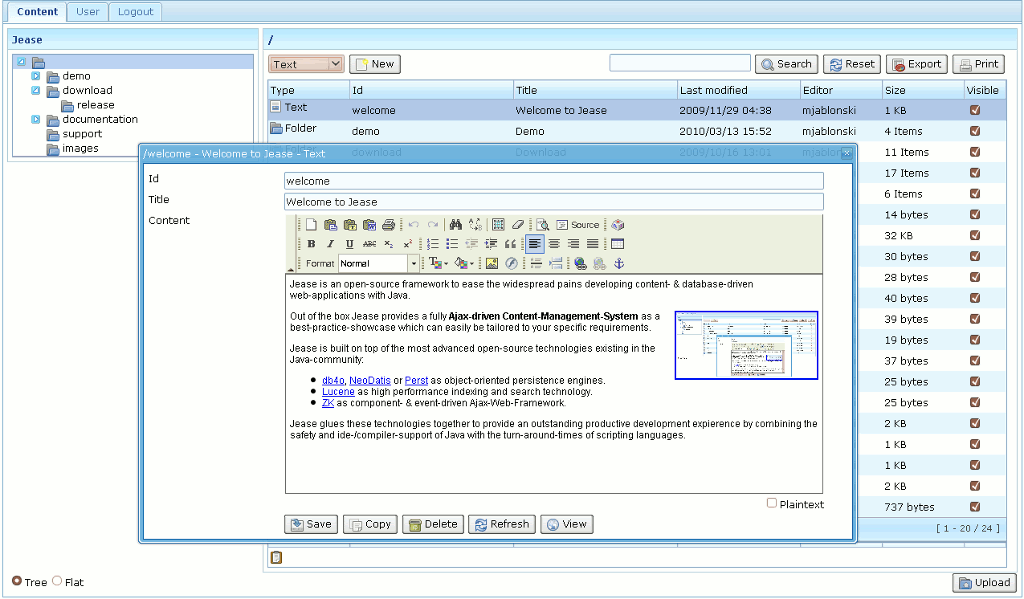This screenshot has height=599, width=1024.
Task: Open the Background Color dropdown
Action: pyautogui.click(x=464, y=263)
